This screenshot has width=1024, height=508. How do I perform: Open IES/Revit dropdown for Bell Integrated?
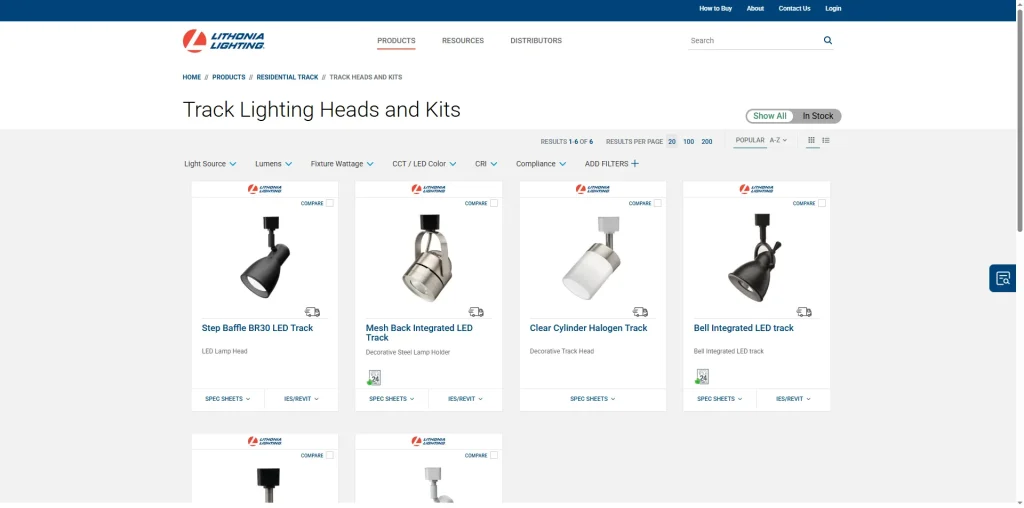tap(793, 398)
